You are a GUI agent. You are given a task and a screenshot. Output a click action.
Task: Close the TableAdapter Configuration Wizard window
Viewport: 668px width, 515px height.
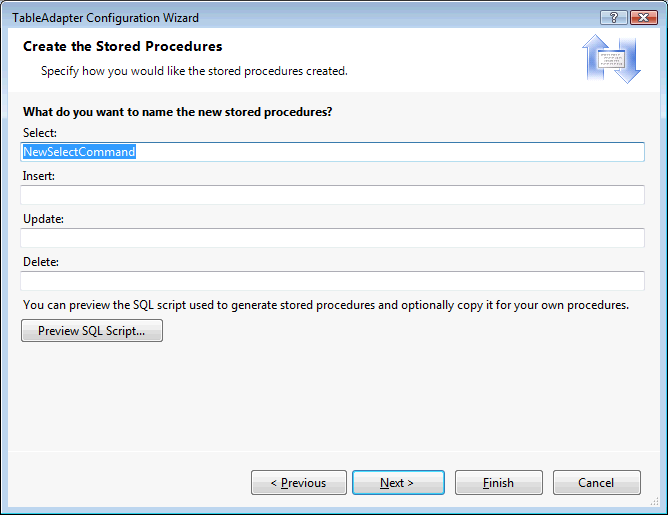click(640, 18)
